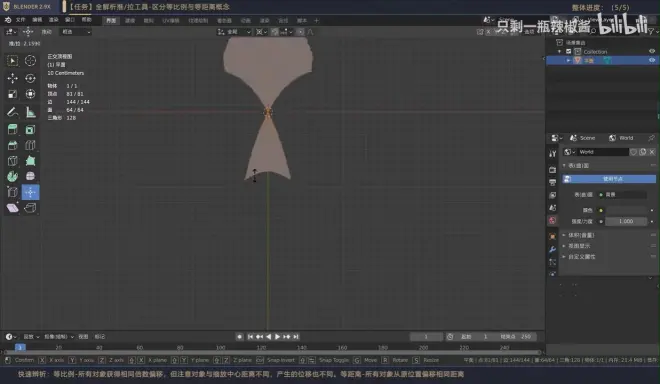Choose the Edge Slide tool

click(x=13, y=192)
